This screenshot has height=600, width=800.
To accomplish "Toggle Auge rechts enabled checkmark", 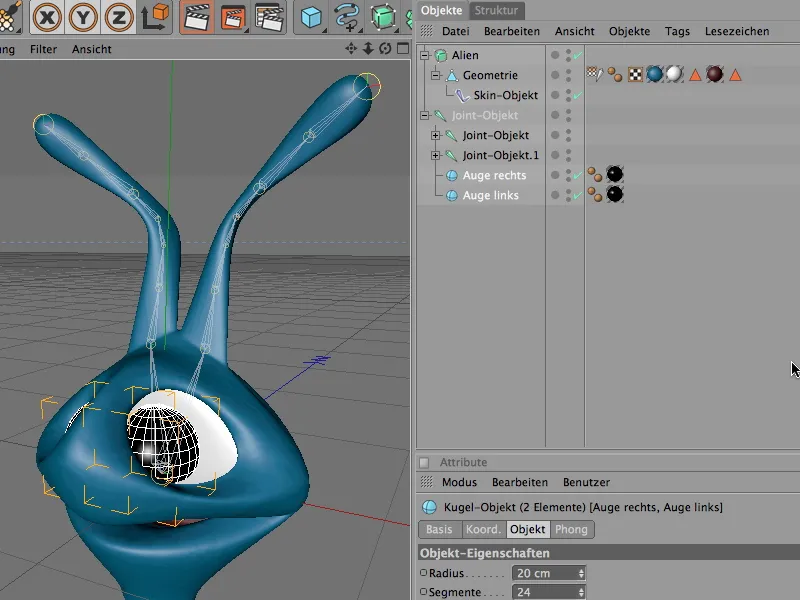I will coord(578,175).
